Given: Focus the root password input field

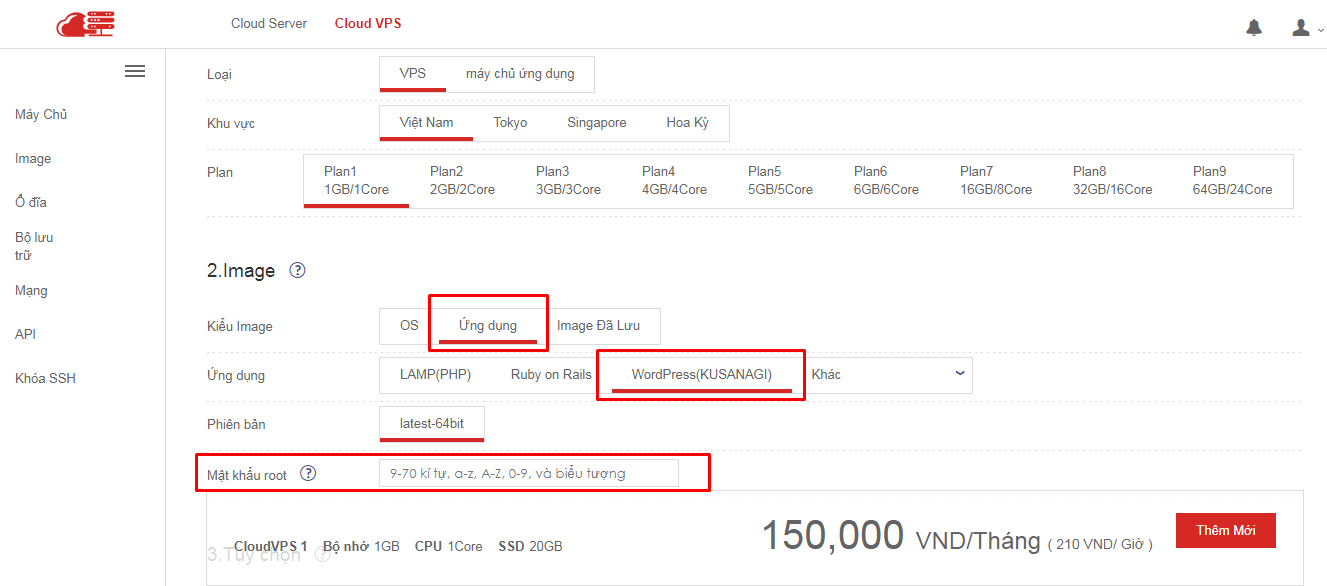Looking at the screenshot, I should [529, 473].
